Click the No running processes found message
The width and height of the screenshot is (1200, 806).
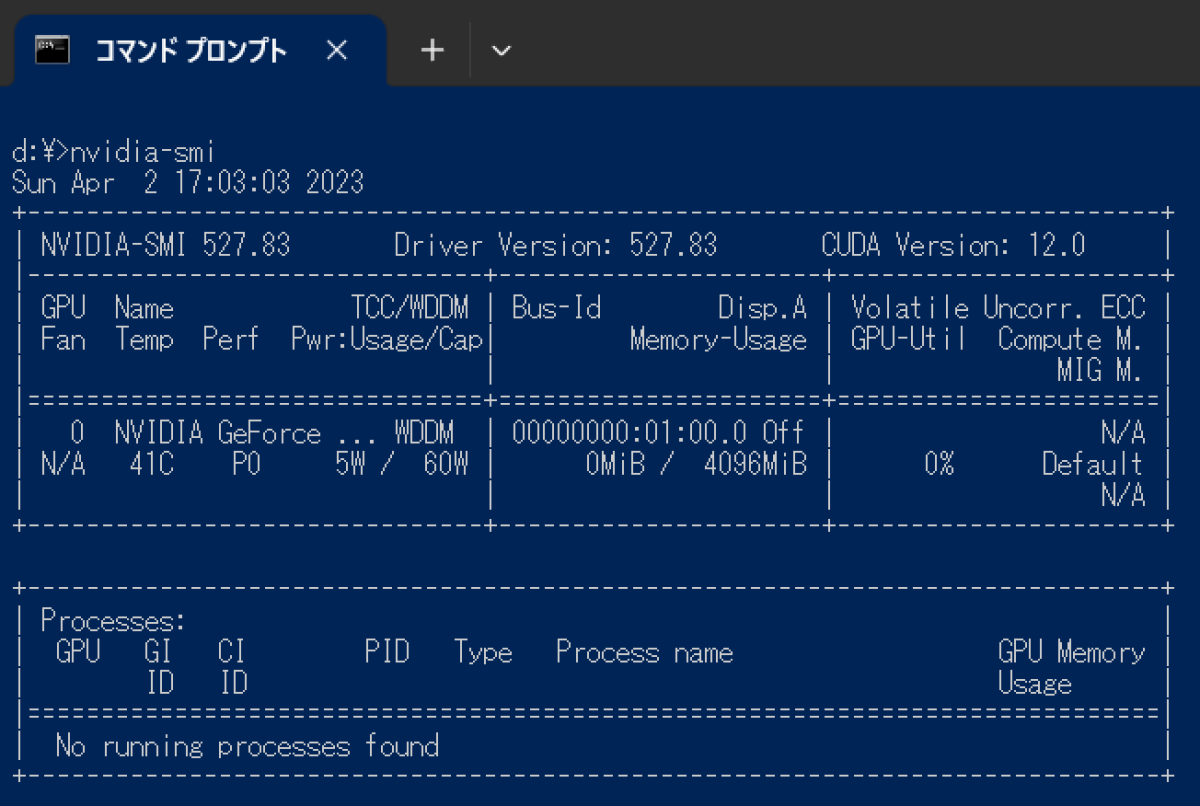coord(247,747)
